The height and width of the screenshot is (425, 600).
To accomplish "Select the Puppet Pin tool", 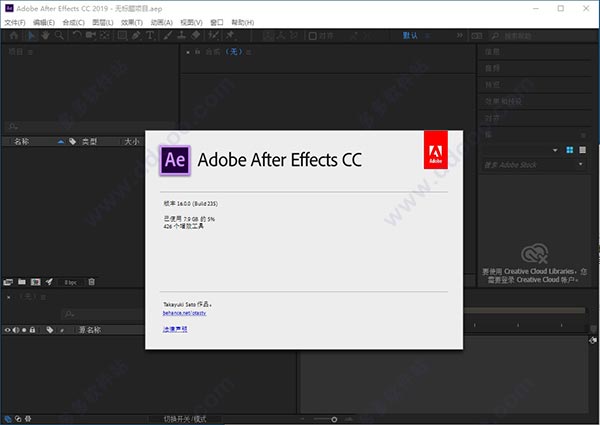I will click(230, 36).
